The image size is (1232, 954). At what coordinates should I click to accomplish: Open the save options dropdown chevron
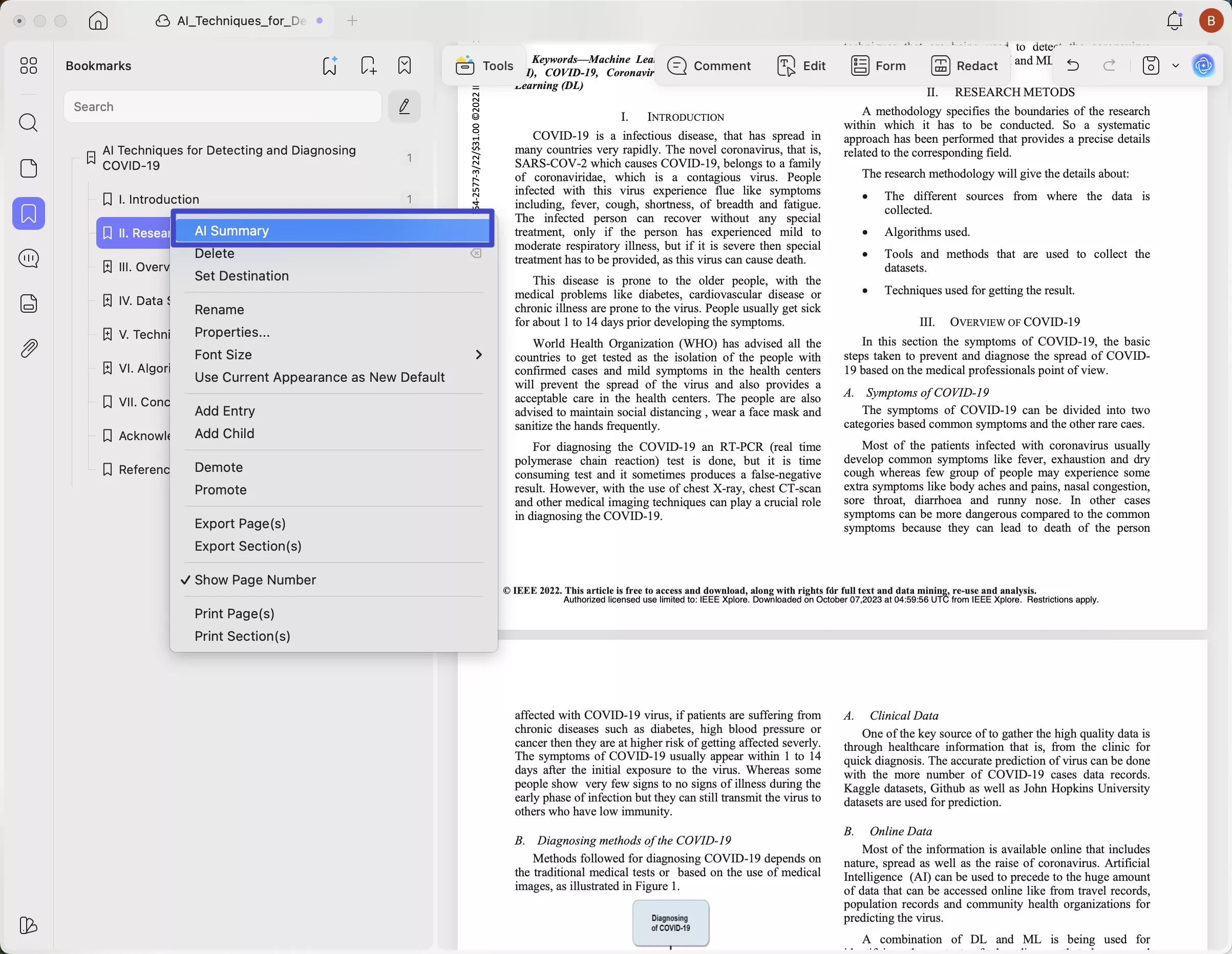(x=1175, y=66)
